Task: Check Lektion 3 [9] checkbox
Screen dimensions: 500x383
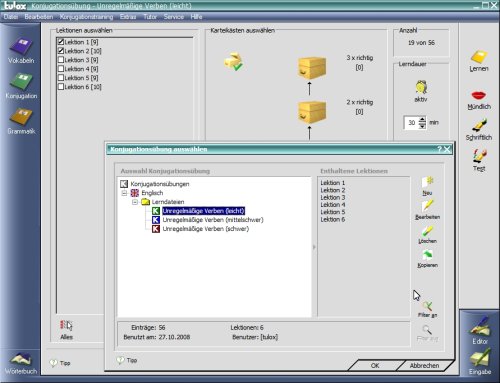Action: click(61, 60)
